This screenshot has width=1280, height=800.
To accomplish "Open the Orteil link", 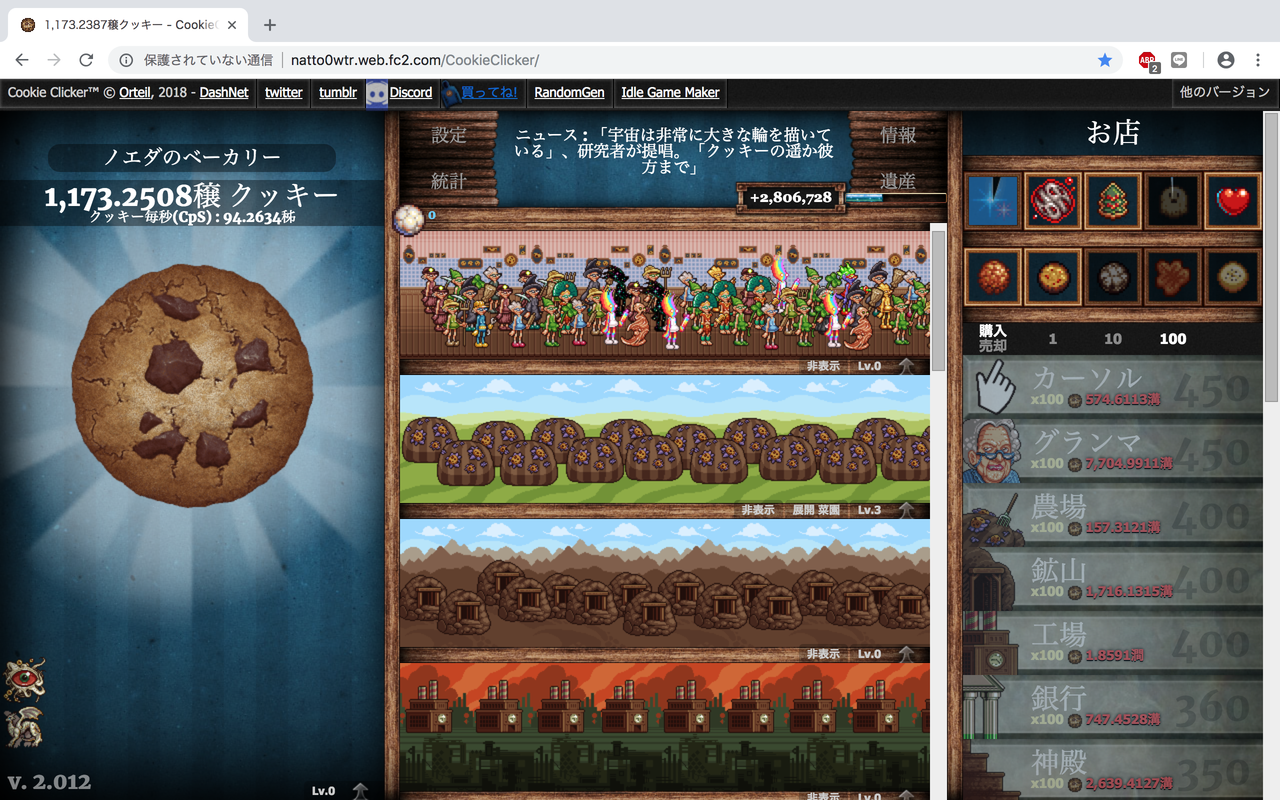I will point(136,92).
